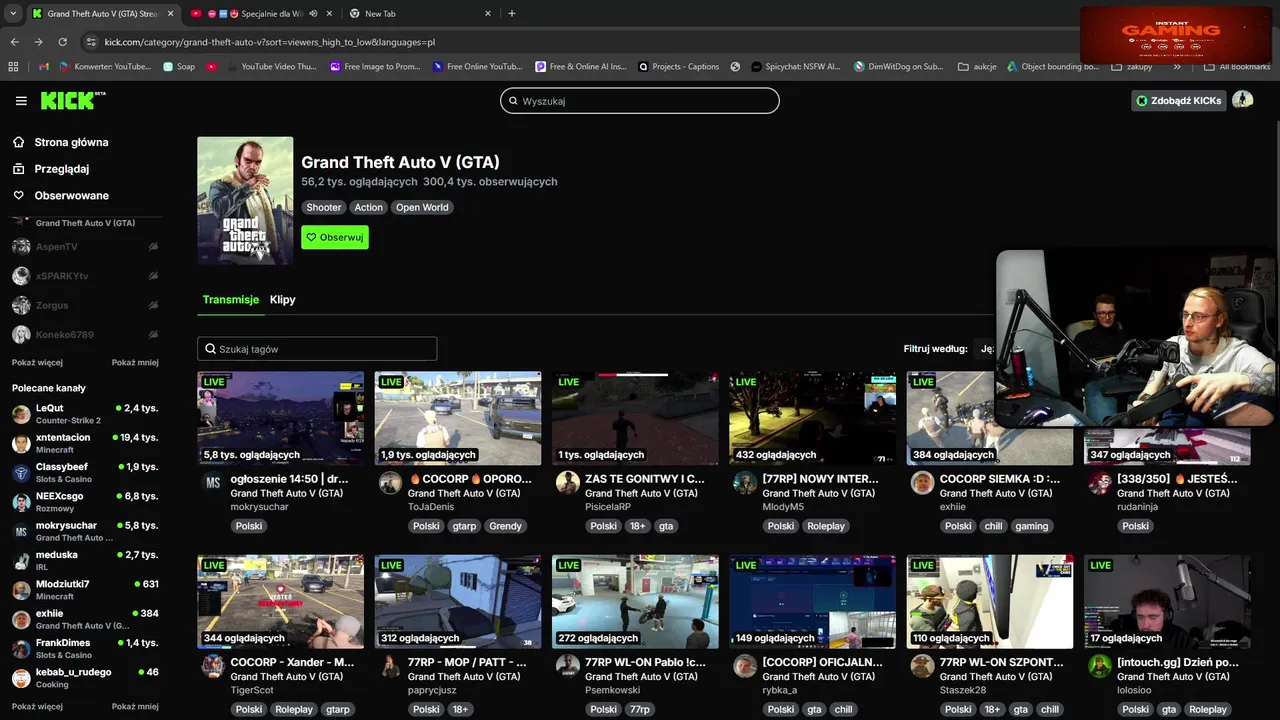Open the hamburger sidebar menu
The height and width of the screenshot is (720, 1280).
21,101
